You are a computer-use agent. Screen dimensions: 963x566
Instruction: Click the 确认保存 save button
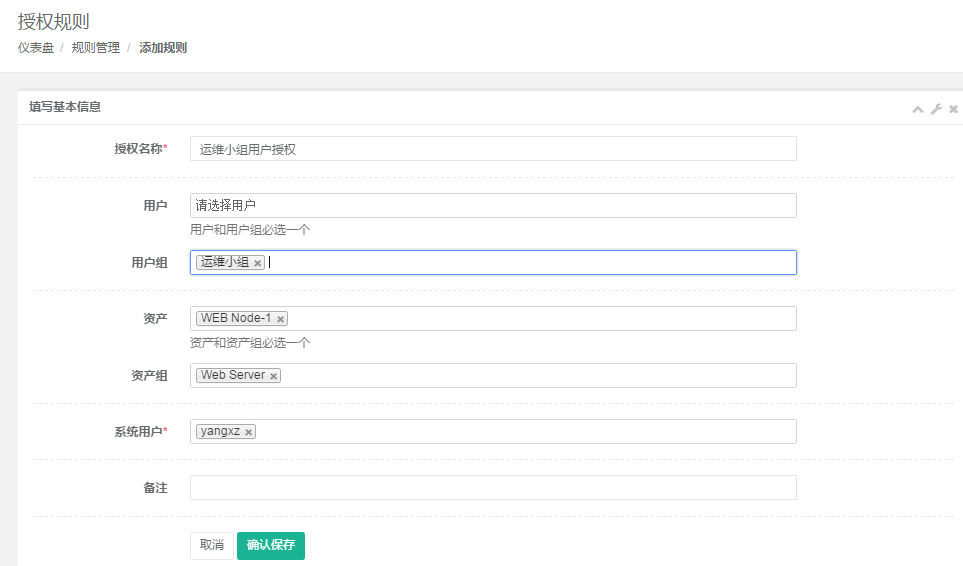(x=271, y=545)
